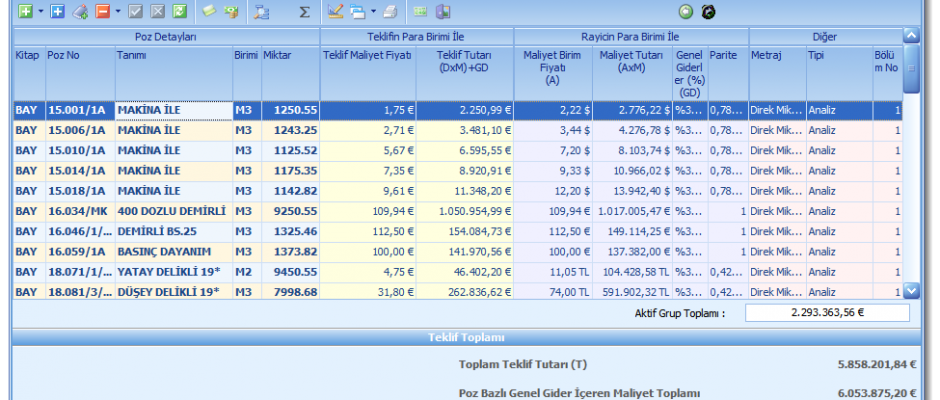Select the row 16.034/MK 400 DOZLU DEMİRLİ
Screen dimensions: 940x400
174,211
